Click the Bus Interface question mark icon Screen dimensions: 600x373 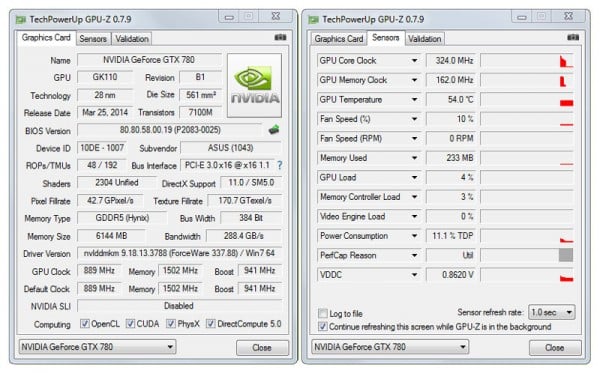[x=280, y=165]
